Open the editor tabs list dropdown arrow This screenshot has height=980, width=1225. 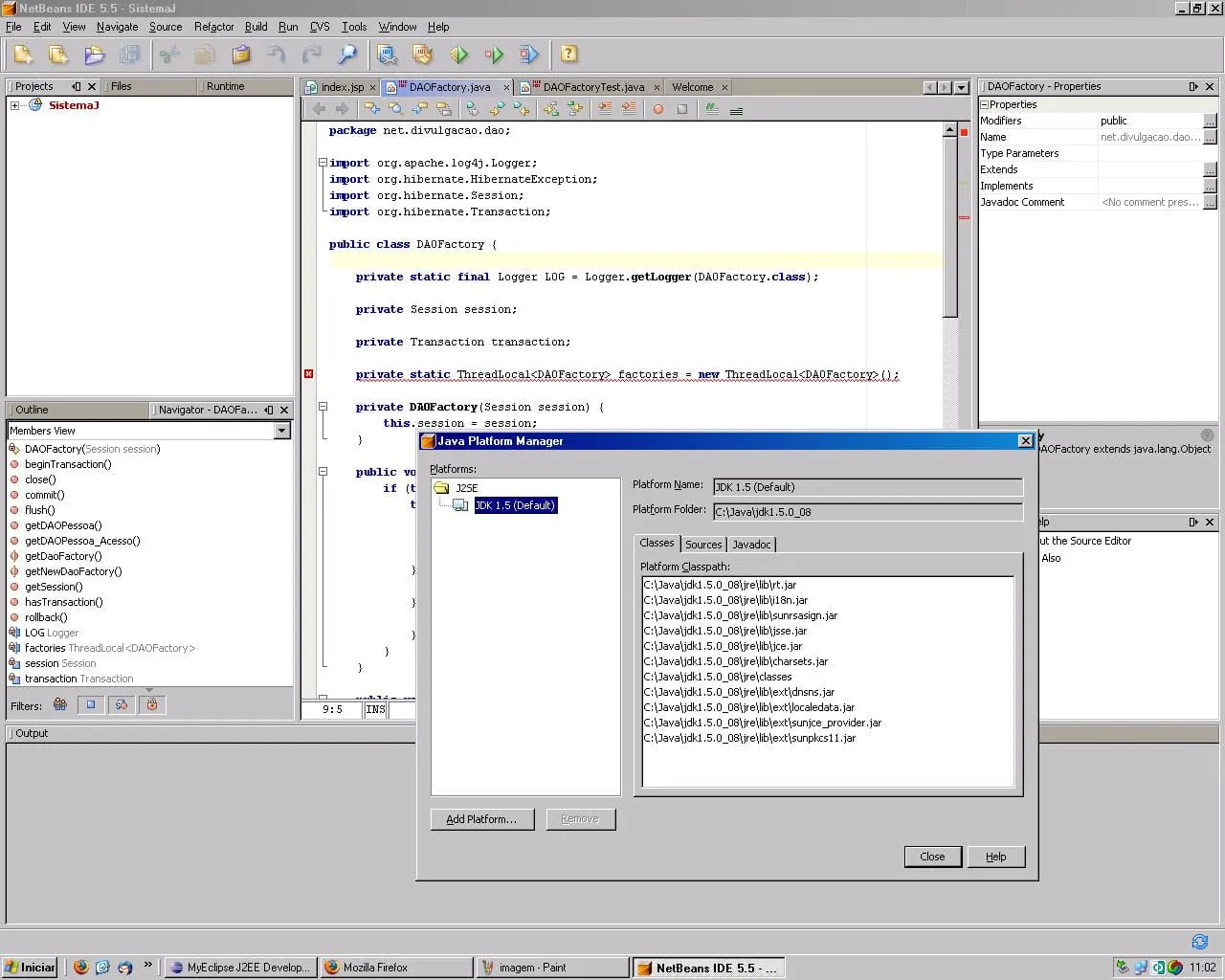pos(962,87)
